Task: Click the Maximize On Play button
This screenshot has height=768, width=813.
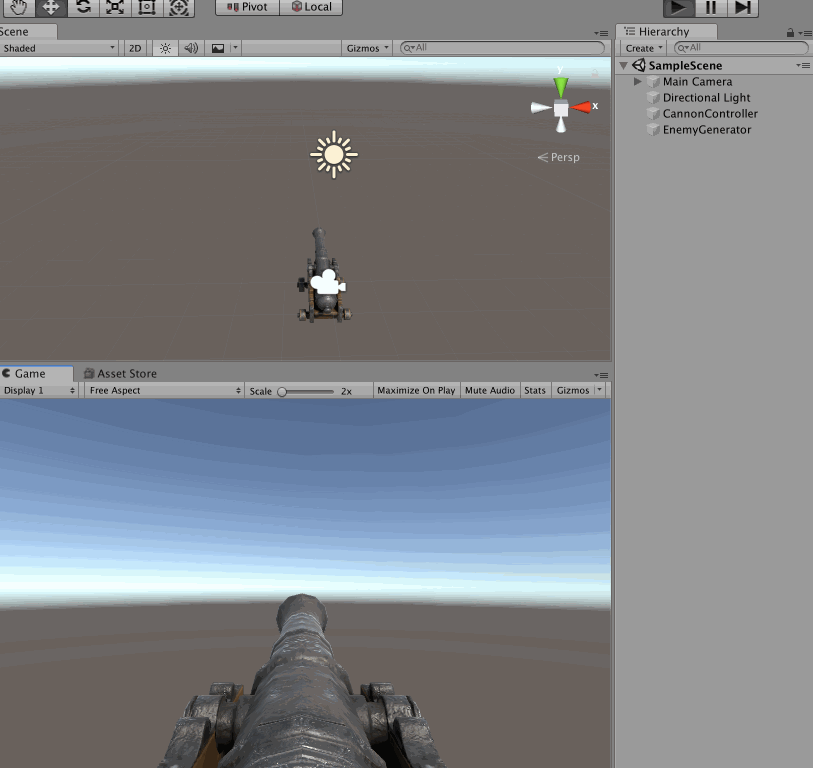Action: (416, 391)
